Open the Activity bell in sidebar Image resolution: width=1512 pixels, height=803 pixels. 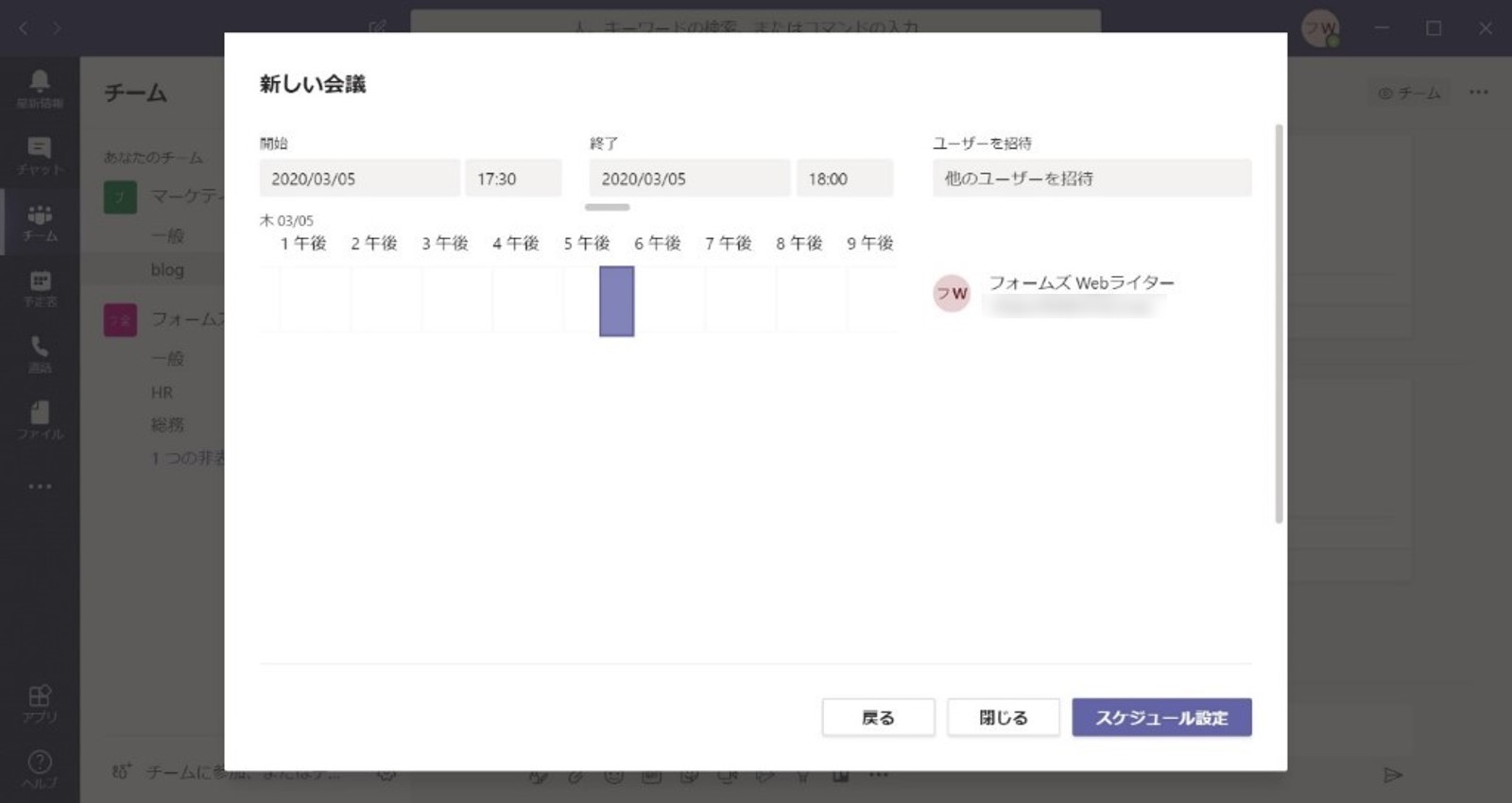40,90
